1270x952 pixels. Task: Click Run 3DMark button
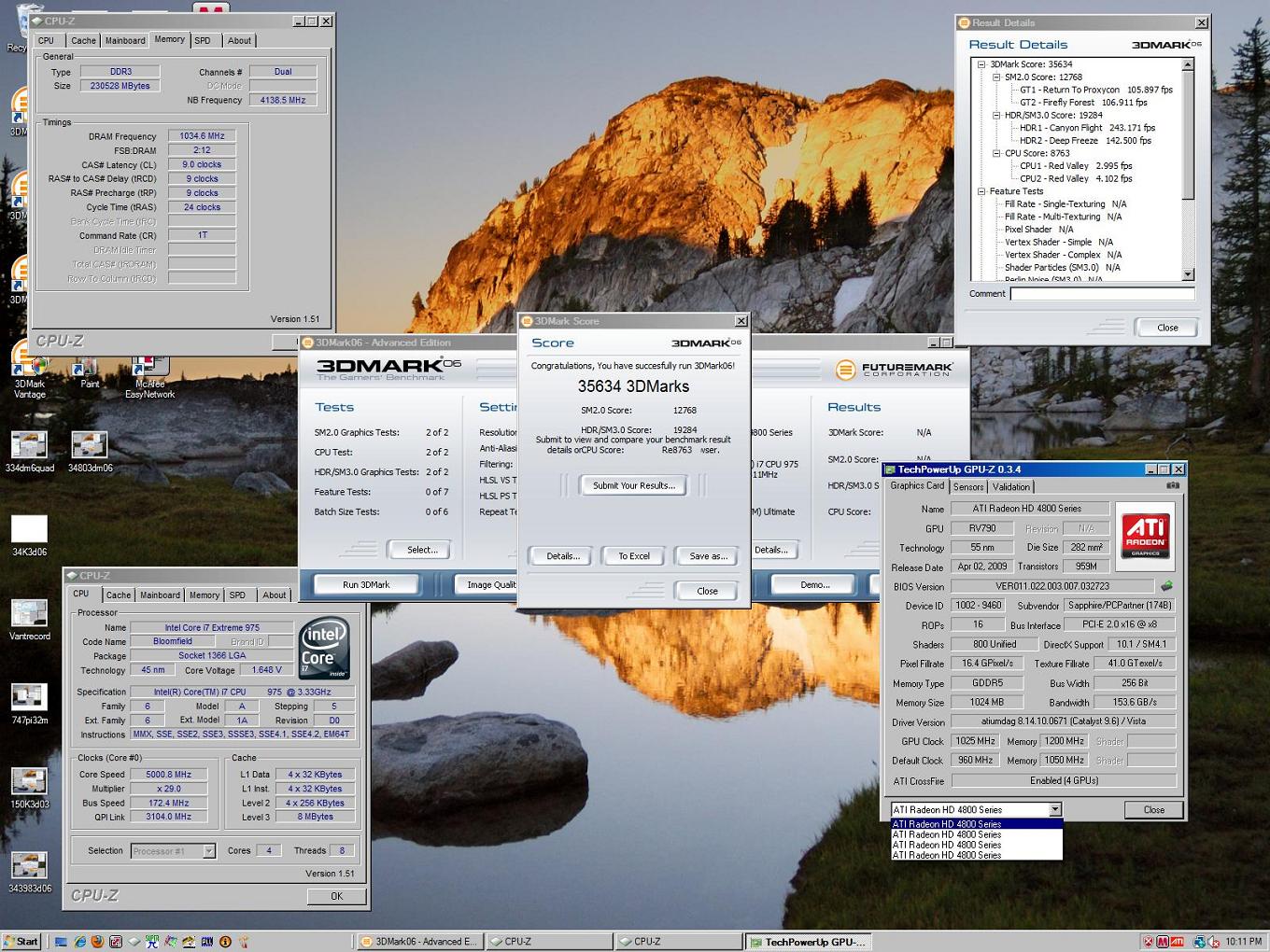(x=366, y=584)
